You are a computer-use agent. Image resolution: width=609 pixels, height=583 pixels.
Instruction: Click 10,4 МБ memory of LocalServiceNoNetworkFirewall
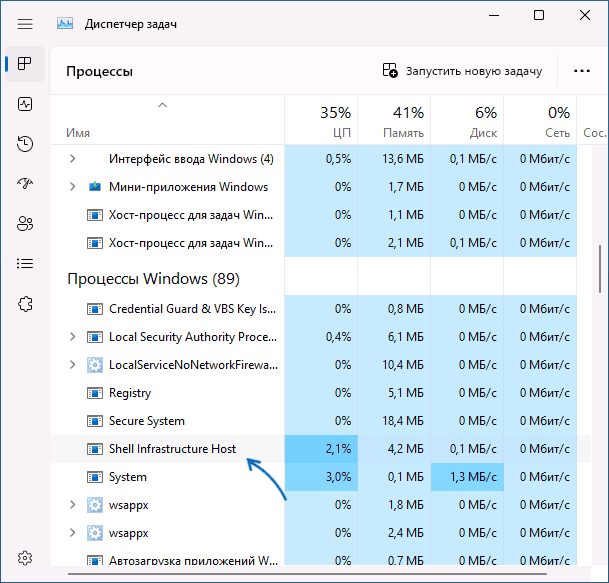[x=394, y=365]
